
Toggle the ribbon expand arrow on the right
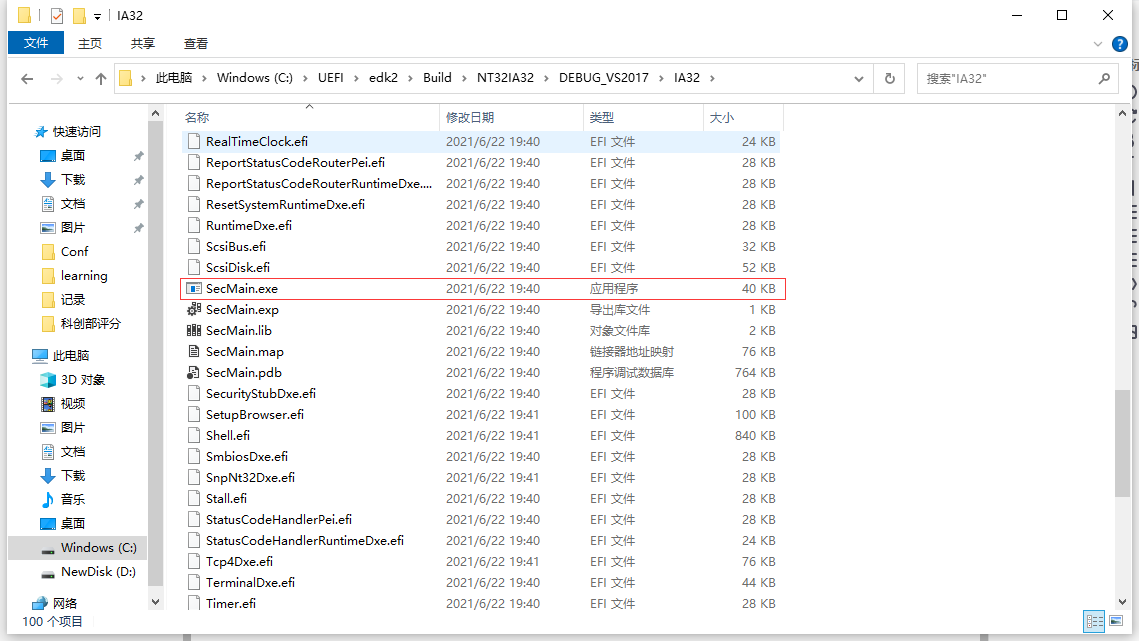(x=1098, y=43)
